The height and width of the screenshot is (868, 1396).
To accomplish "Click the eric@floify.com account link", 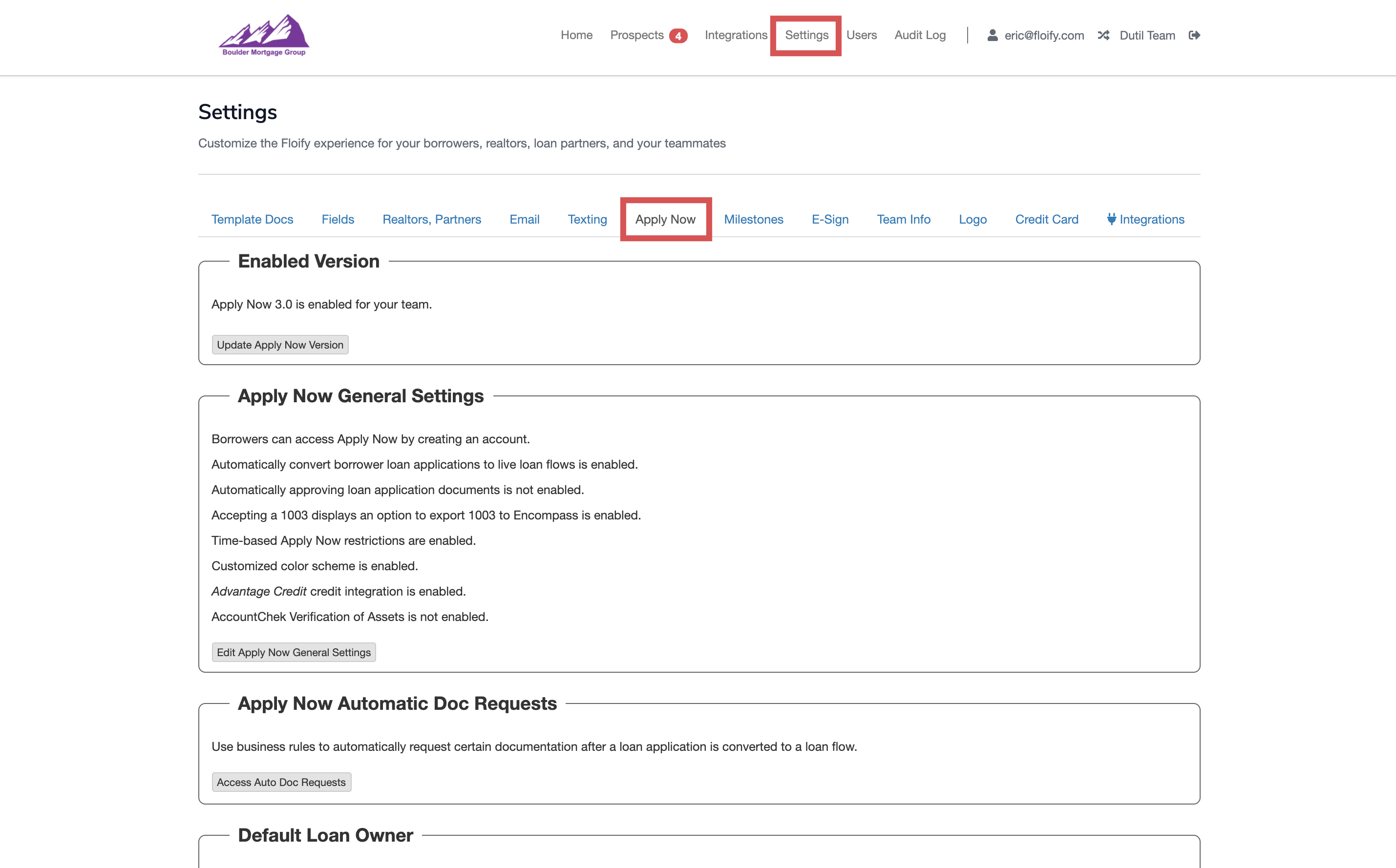I will 1043,35.
